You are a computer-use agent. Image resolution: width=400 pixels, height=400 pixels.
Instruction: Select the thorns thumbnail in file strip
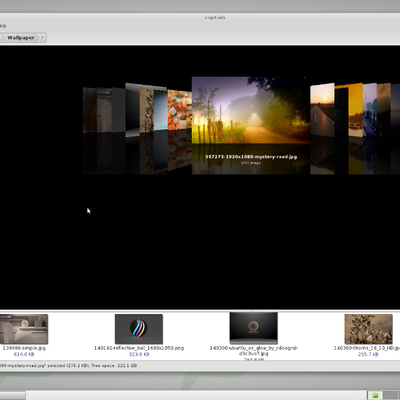pyautogui.click(x=368, y=329)
